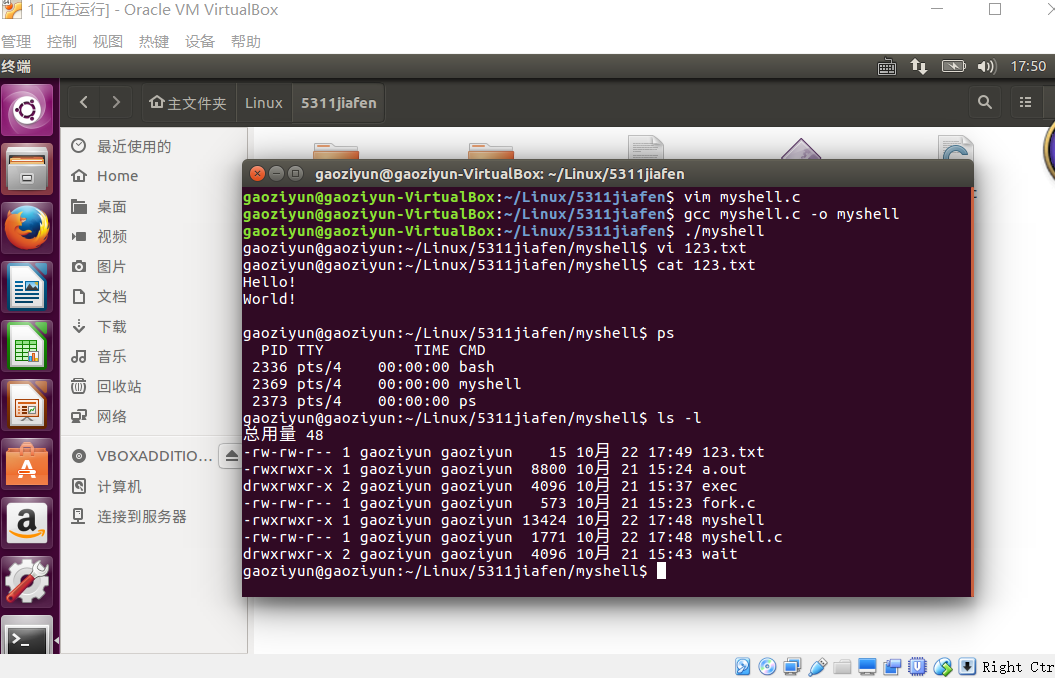Open the Terminal launcher in dock
This screenshot has height=678, width=1055.
tap(27, 636)
